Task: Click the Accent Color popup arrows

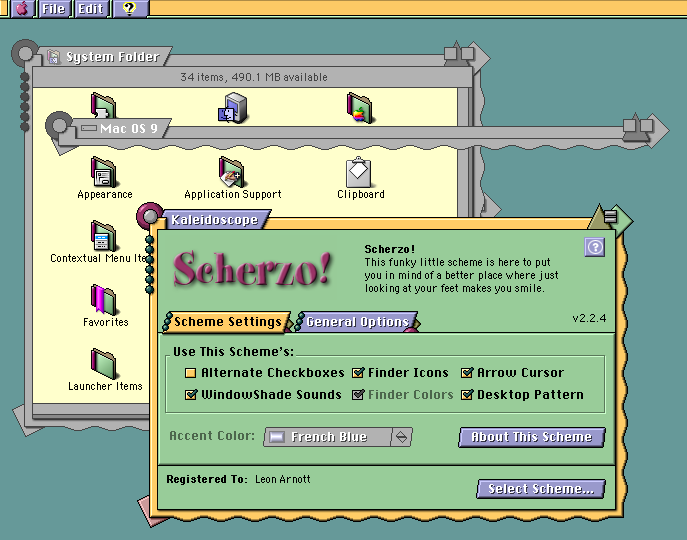Action: [x=401, y=437]
